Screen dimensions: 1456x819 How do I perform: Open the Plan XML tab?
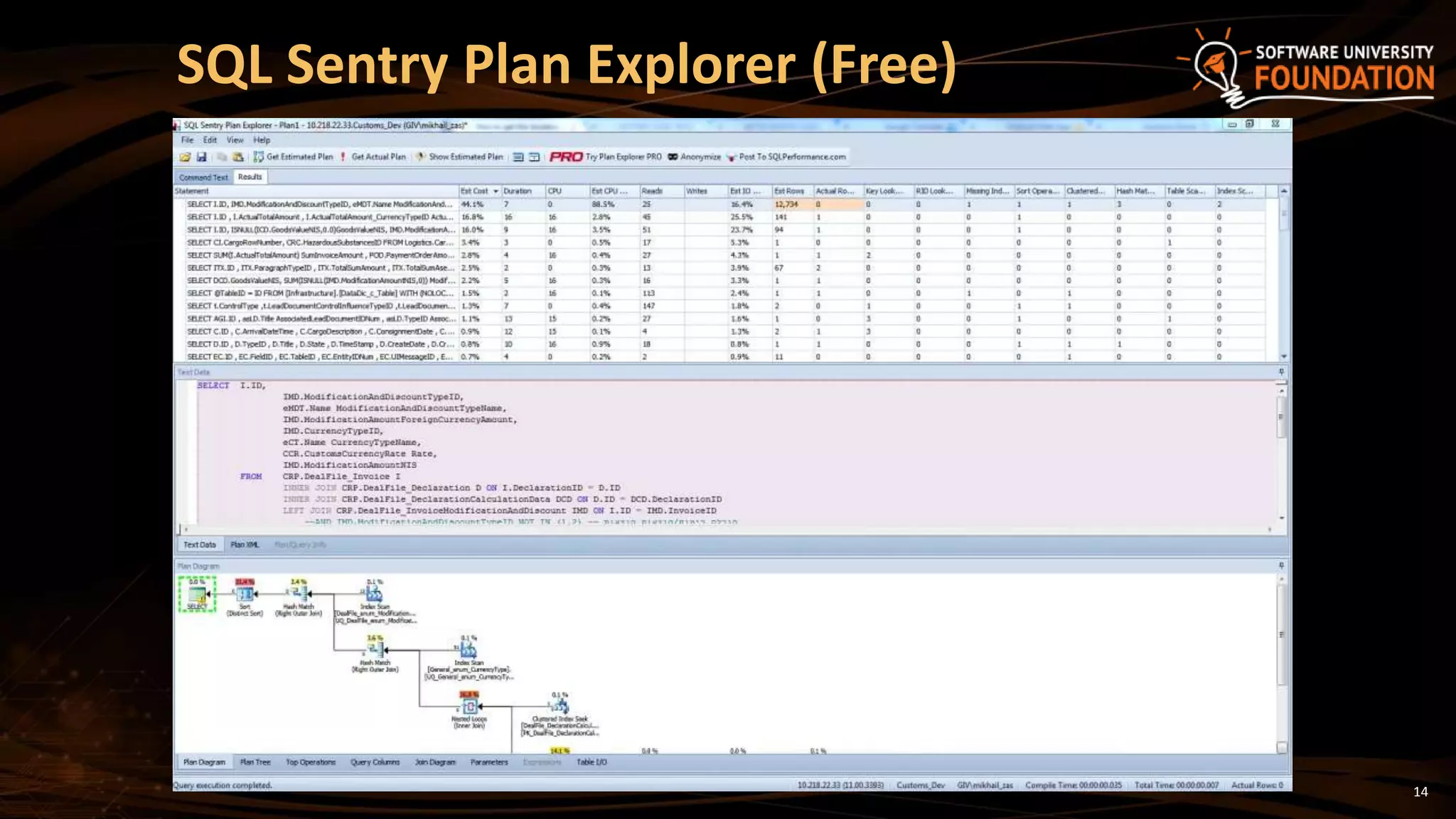tap(245, 545)
